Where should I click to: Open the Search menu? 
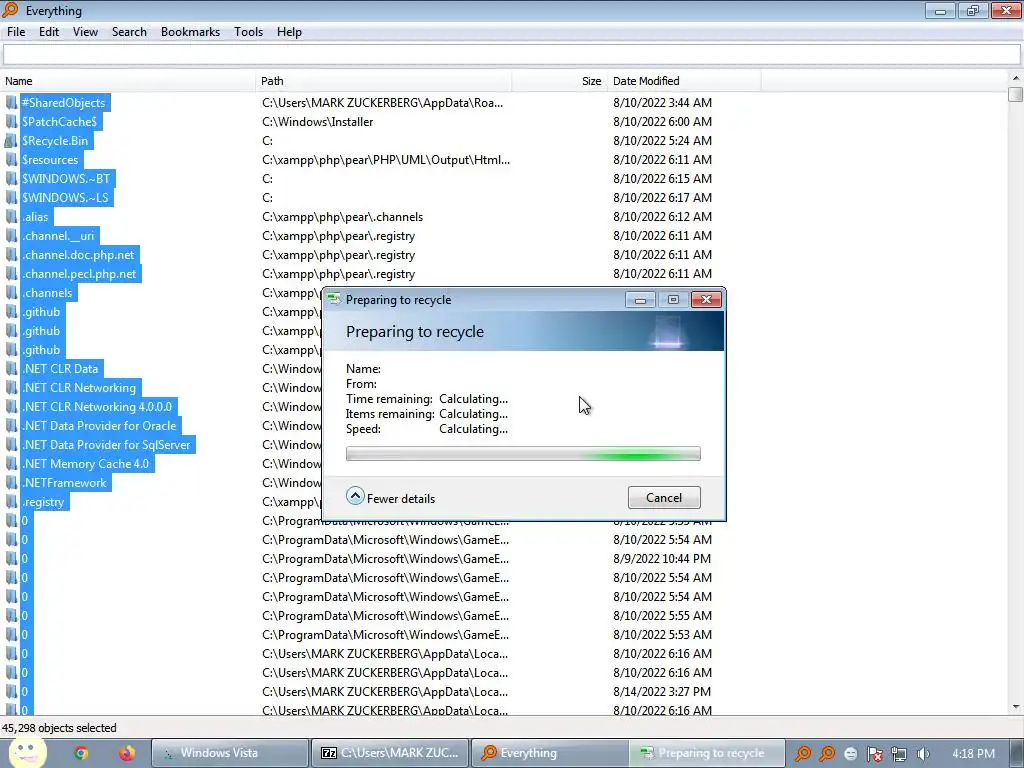coord(129,32)
